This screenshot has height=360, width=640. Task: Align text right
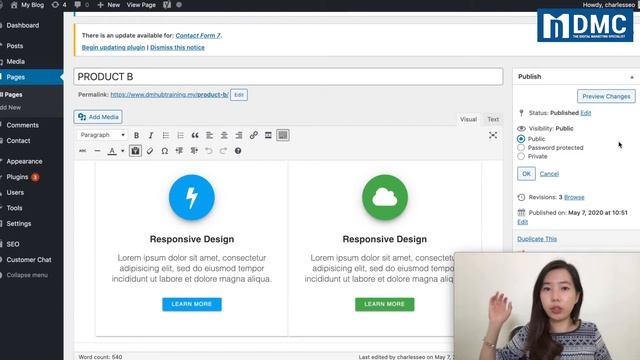point(239,135)
